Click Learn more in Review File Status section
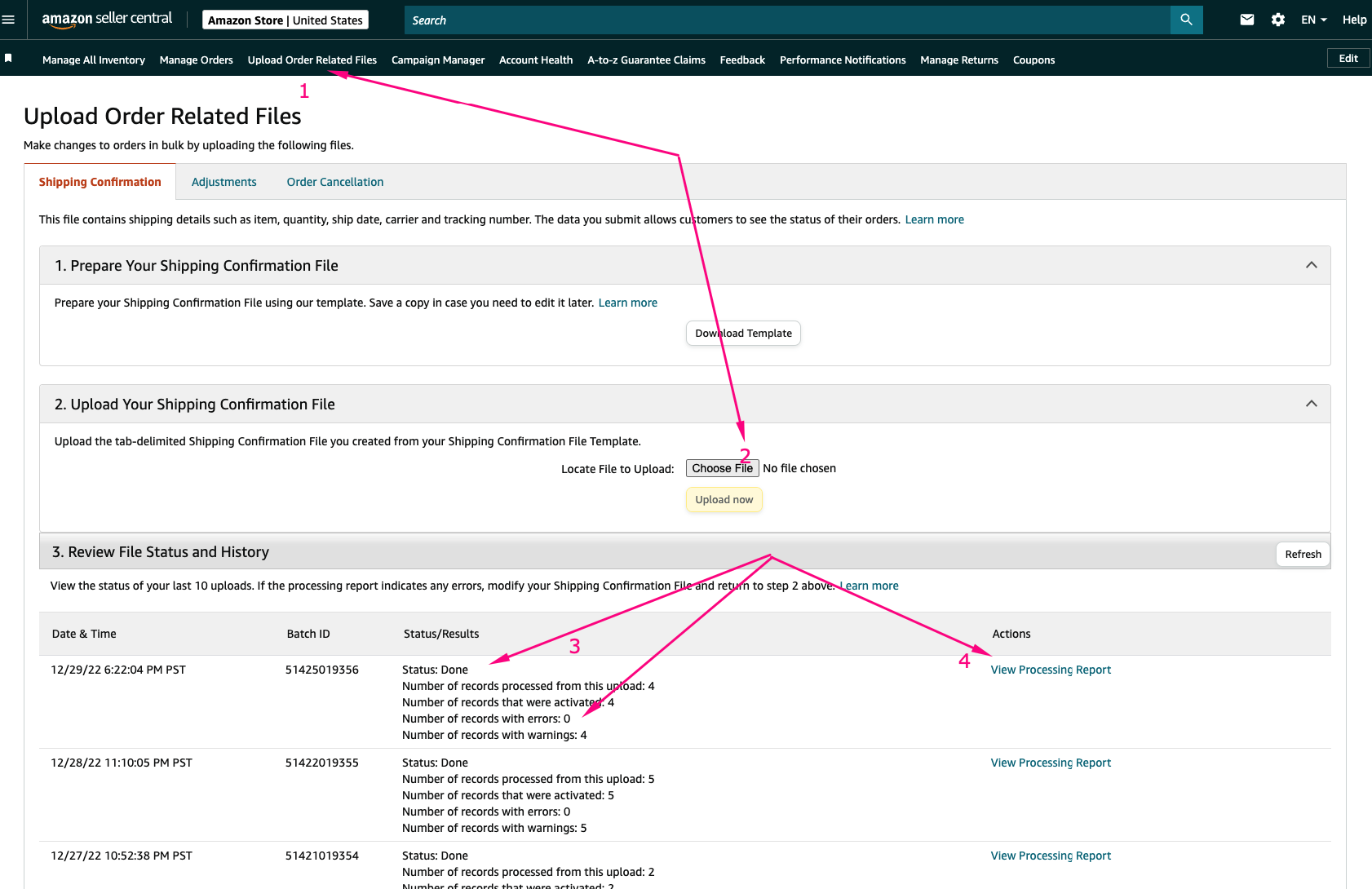Screen dimensions: 1372x889 click(869, 586)
